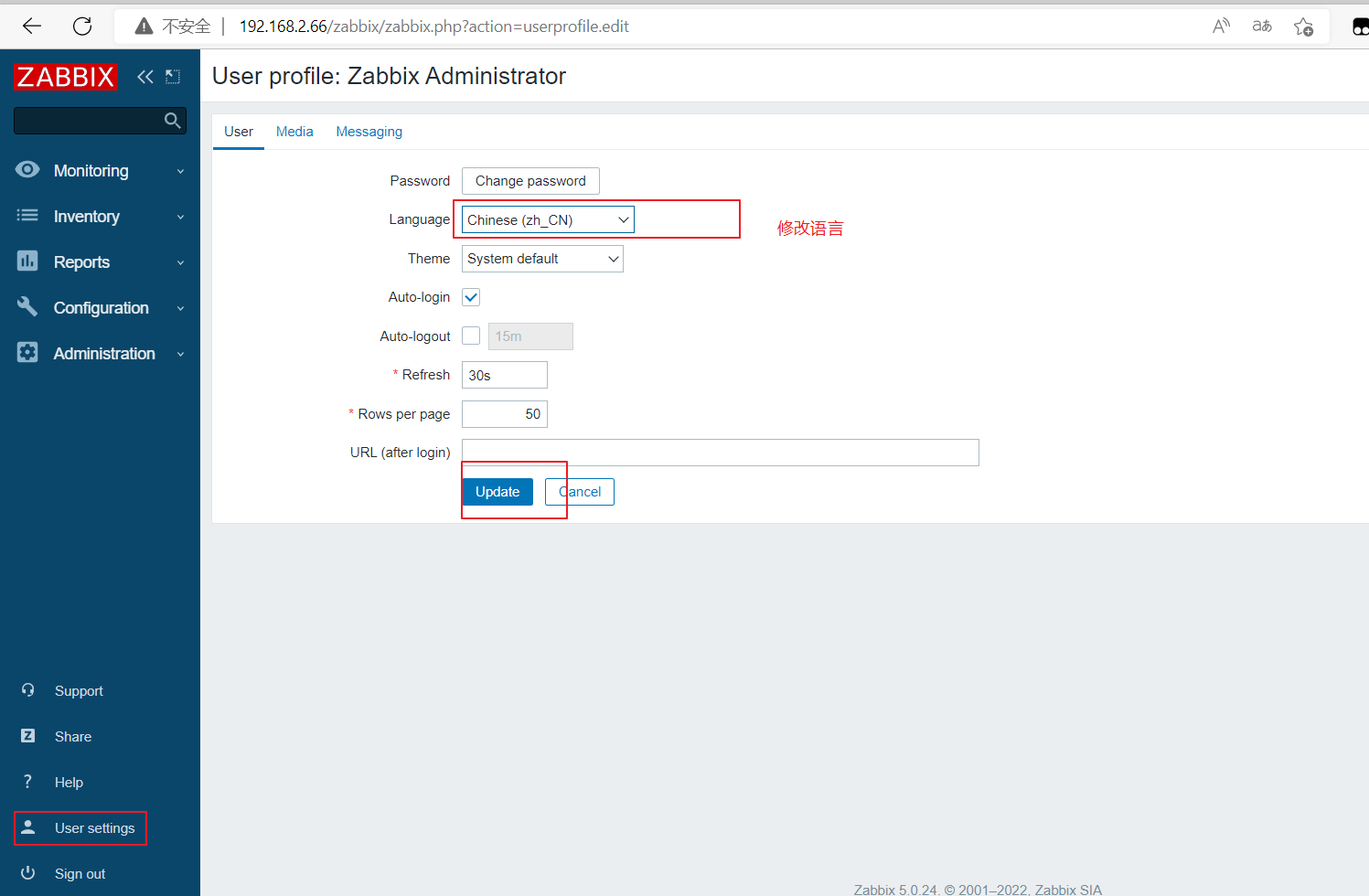Reload page with browser refresh icon
Viewport: 1369px width, 896px height.
click(82, 27)
